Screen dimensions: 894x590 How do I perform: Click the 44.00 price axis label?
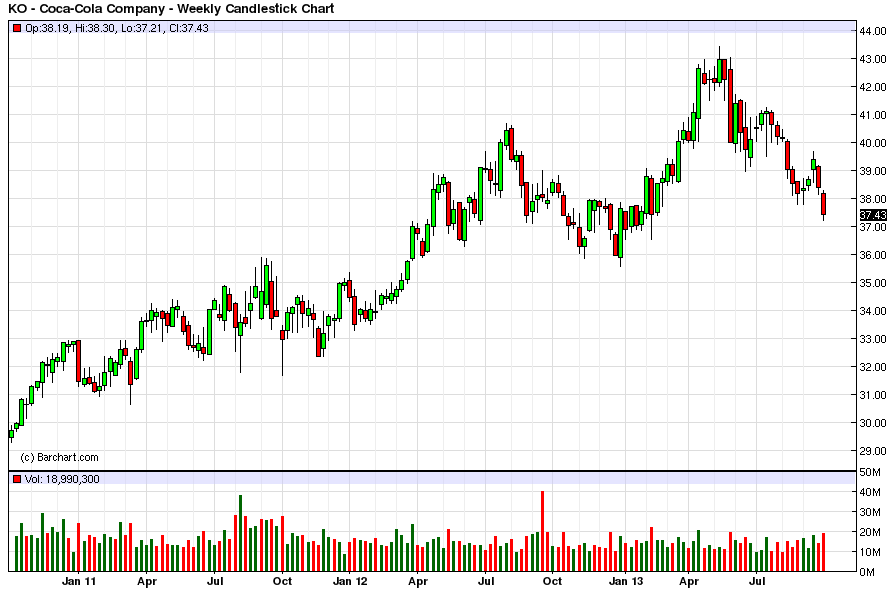pos(873,31)
